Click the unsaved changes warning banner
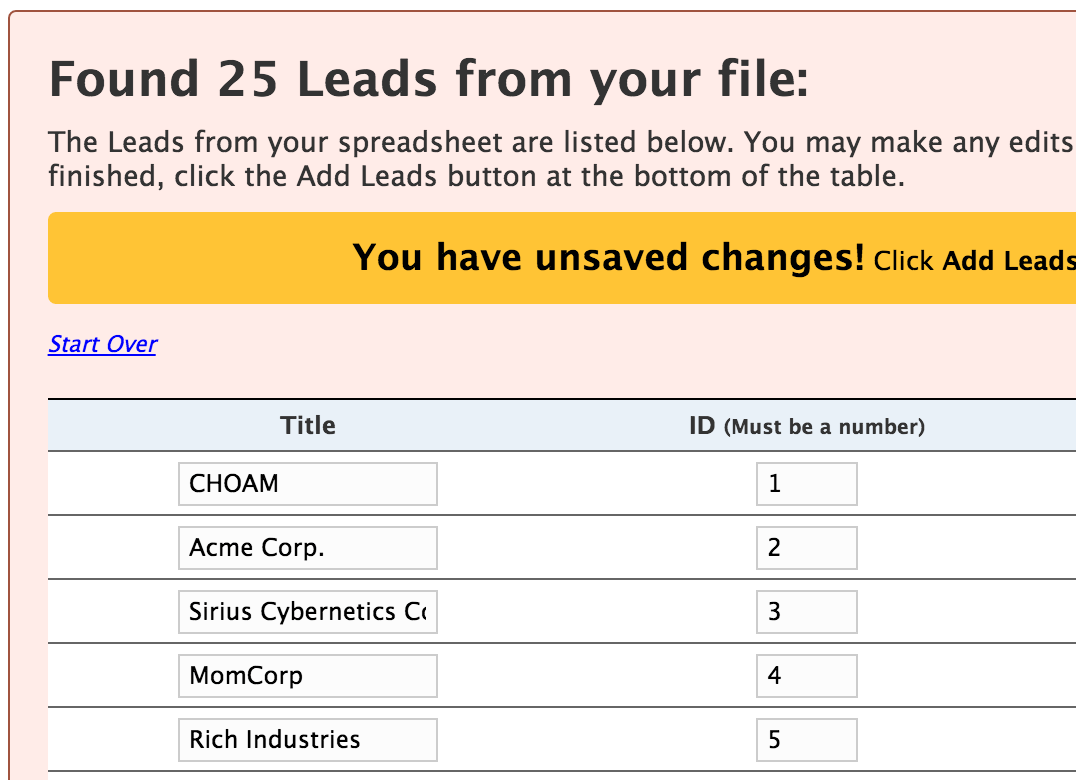 coord(560,257)
